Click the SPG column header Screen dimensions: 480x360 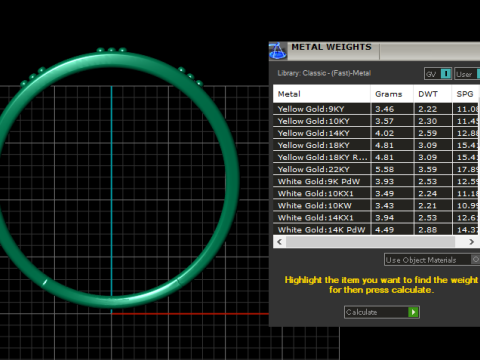click(466, 94)
